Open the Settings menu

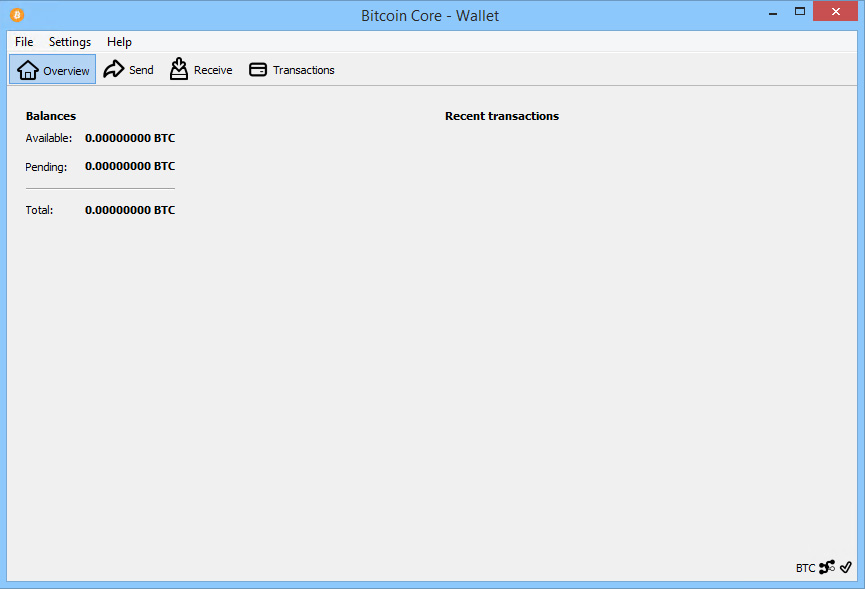pyautogui.click(x=69, y=42)
